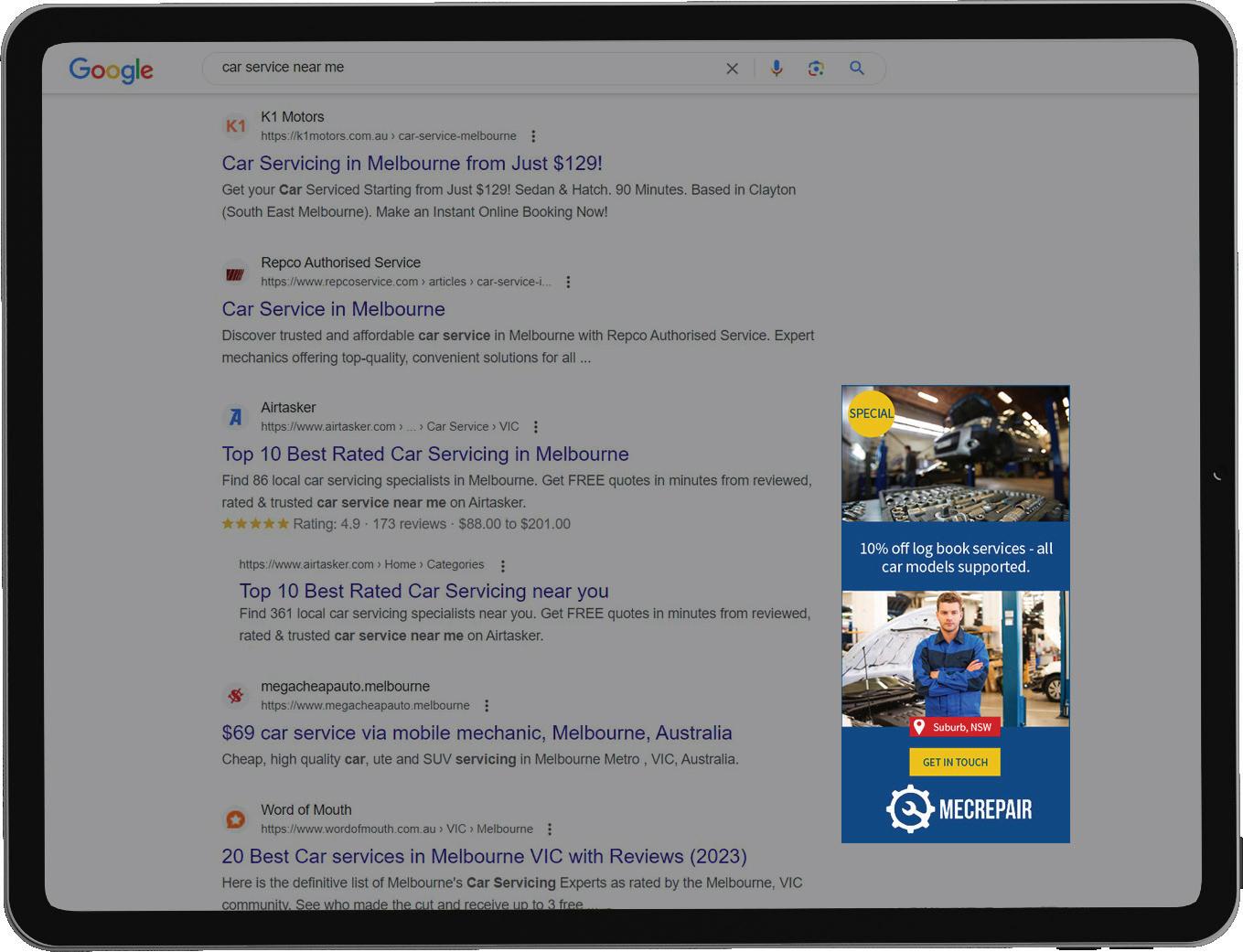This screenshot has height=952, width=1243.
Task: Open '$69 car service via mobile mechanic' result
Action: (477, 733)
